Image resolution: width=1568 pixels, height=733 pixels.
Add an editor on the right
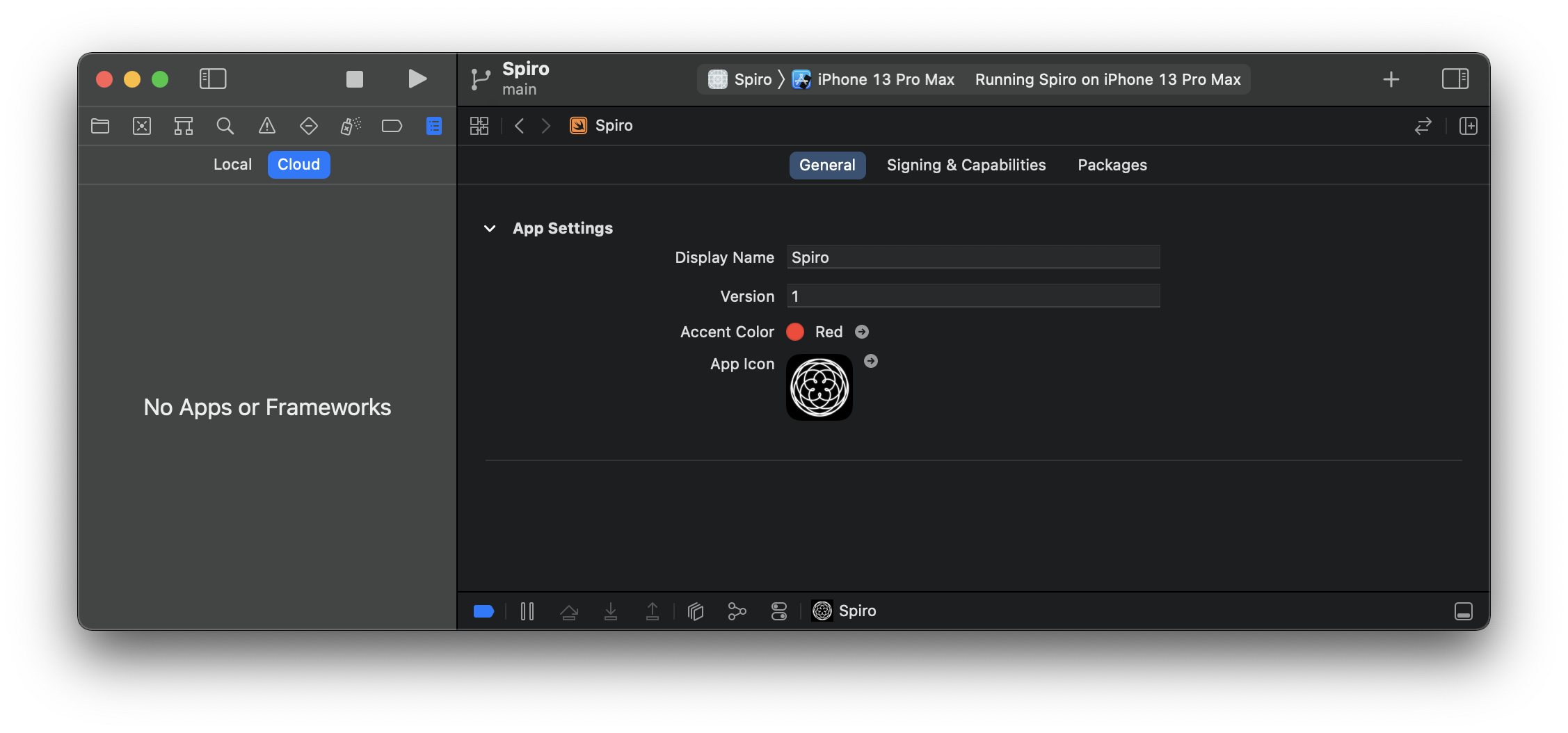point(1469,126)
